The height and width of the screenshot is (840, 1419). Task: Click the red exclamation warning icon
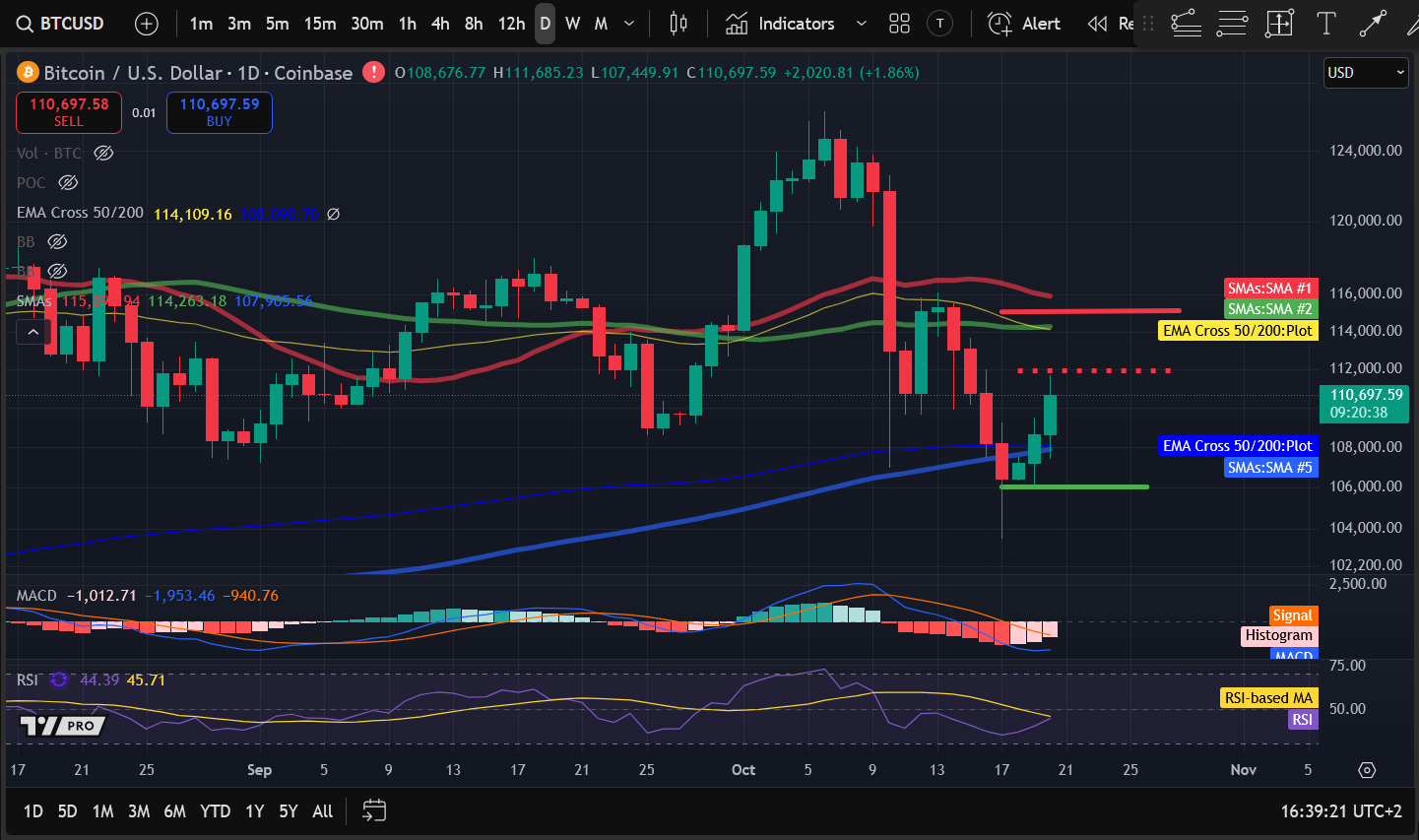373,72
